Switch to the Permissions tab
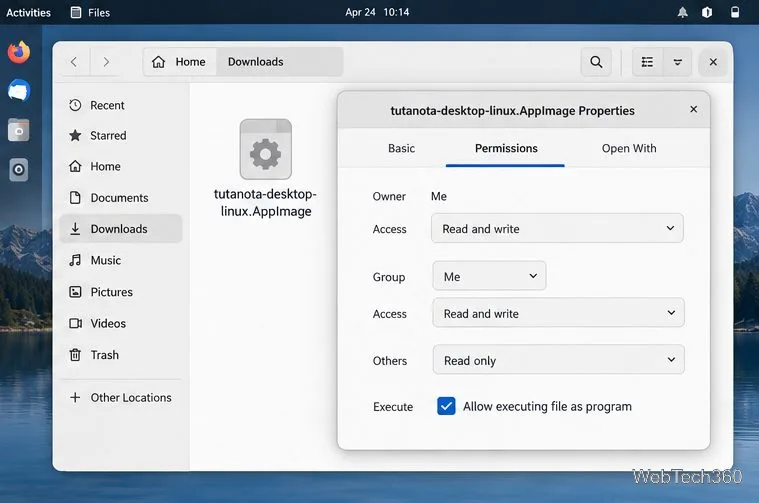Image resolution: width=759 pixels, height=503 pixels. tap(506, 148)
